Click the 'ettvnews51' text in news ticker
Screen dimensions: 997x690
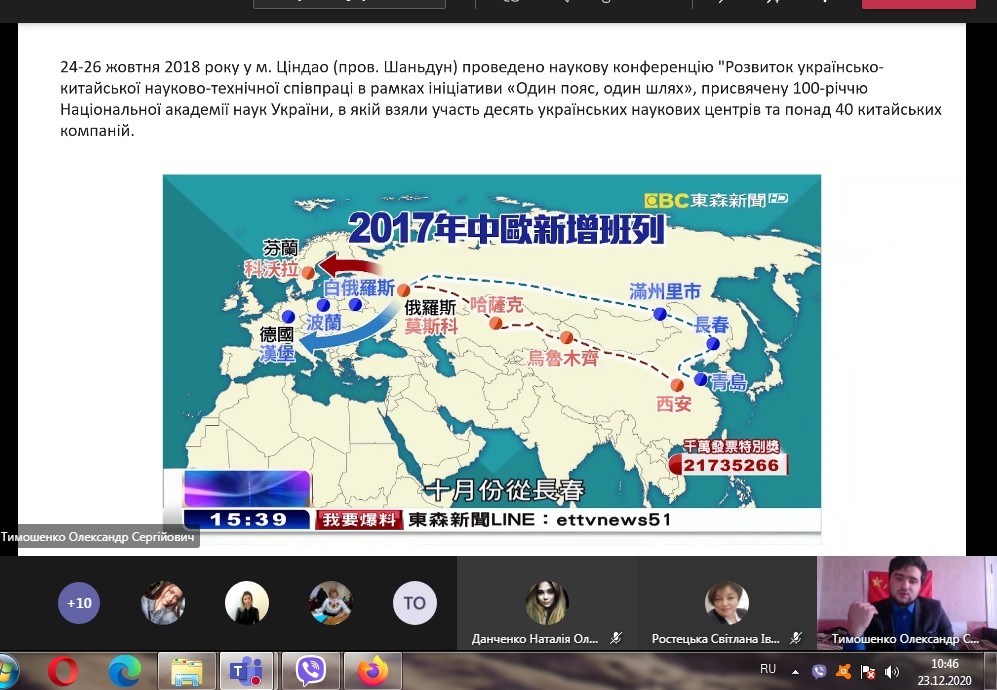613,520
